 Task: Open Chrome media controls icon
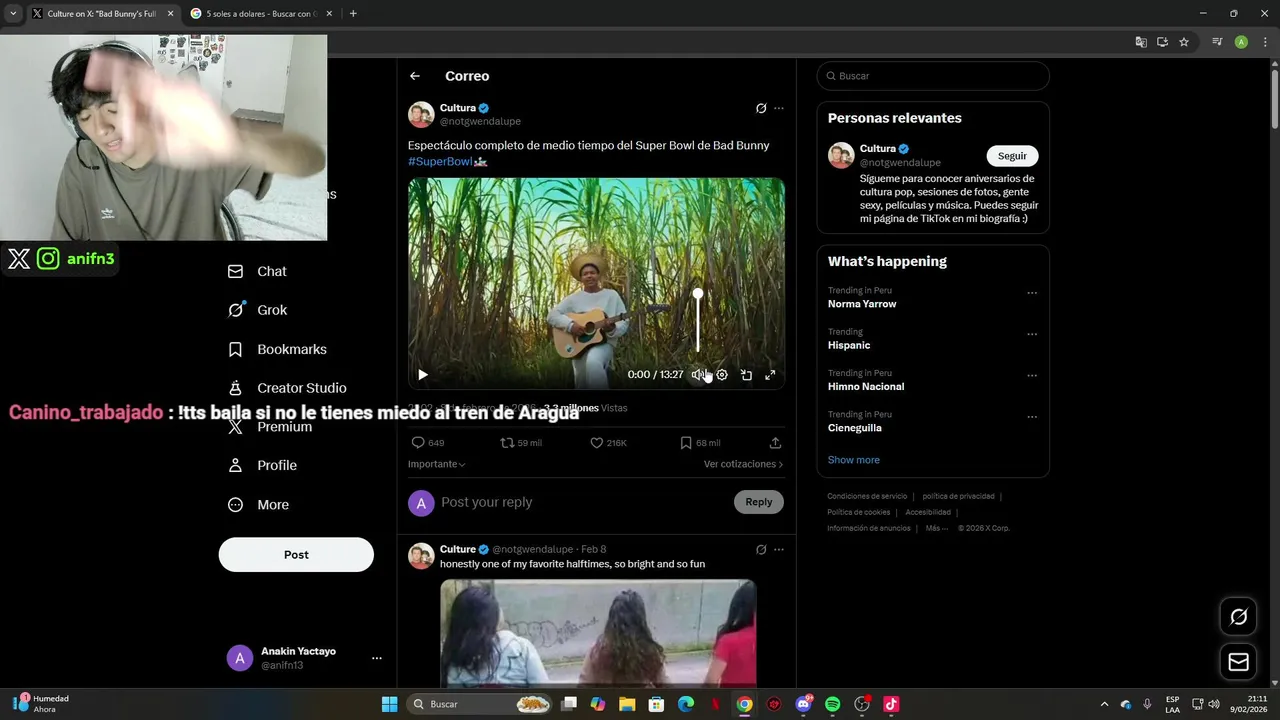point(1217,42)
